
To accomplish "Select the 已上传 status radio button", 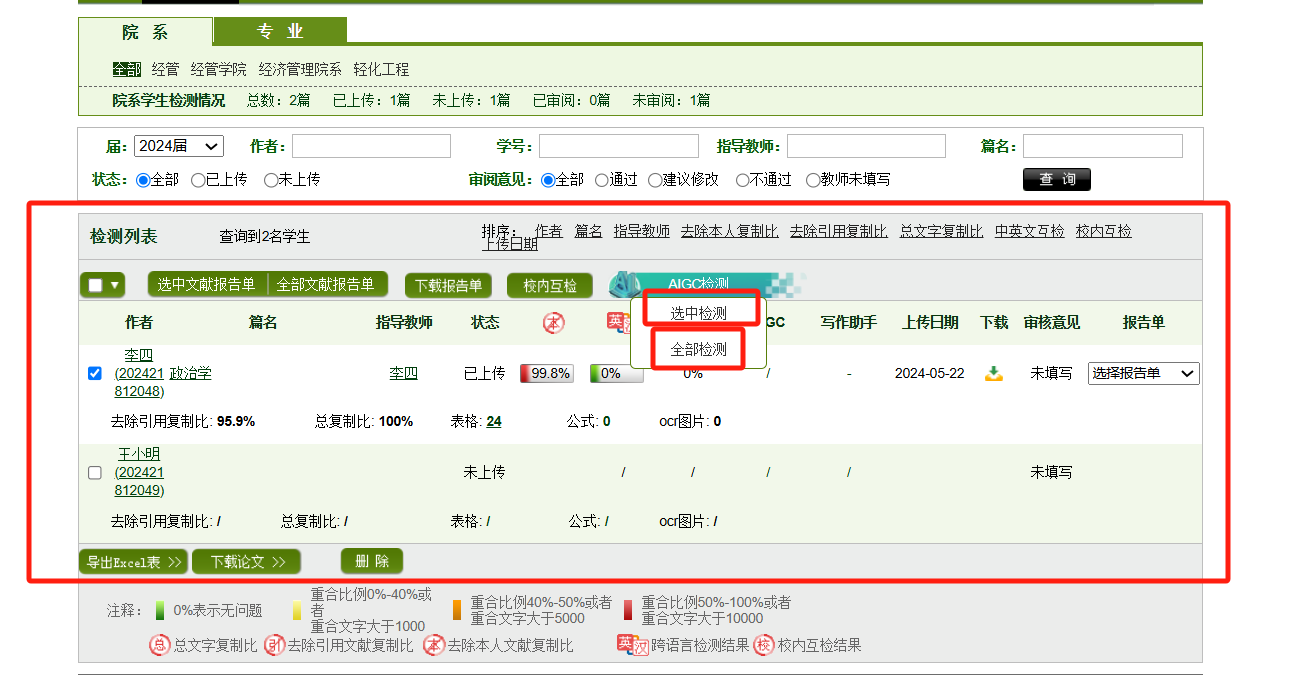I will click(198, 180).
